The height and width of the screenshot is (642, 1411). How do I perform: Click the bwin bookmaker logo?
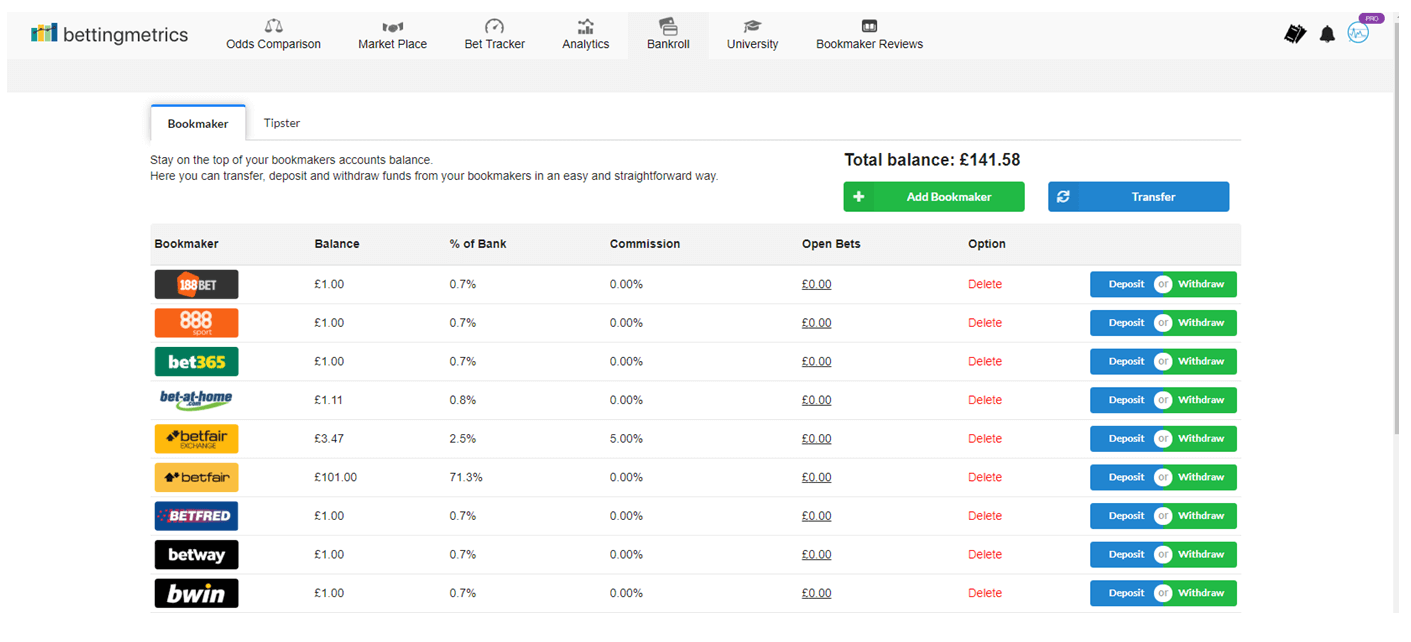(196, 593)
